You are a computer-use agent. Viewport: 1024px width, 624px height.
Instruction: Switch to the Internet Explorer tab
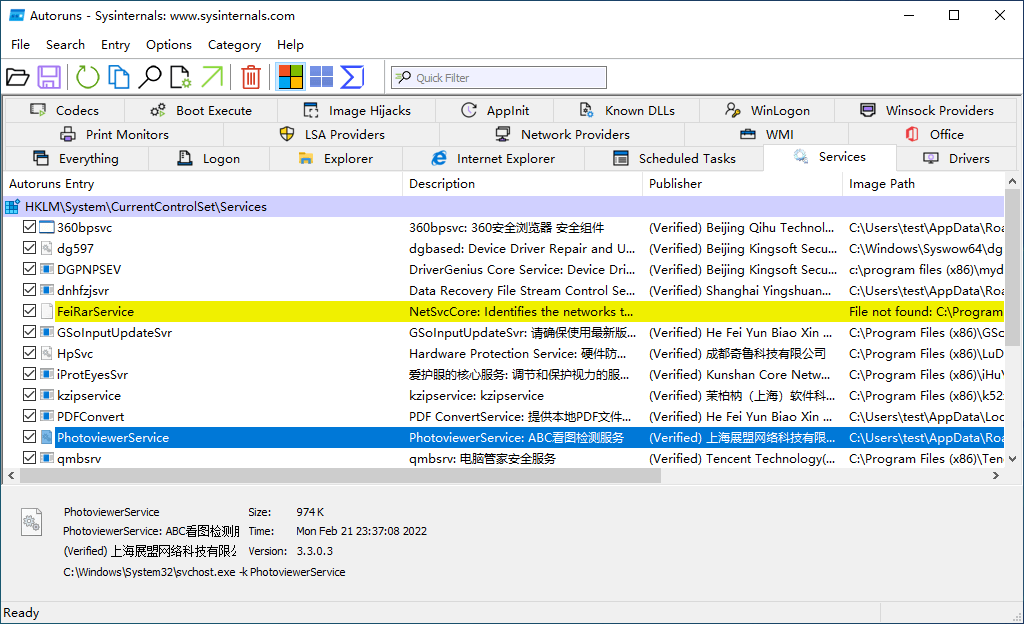(x=493, y=159)
